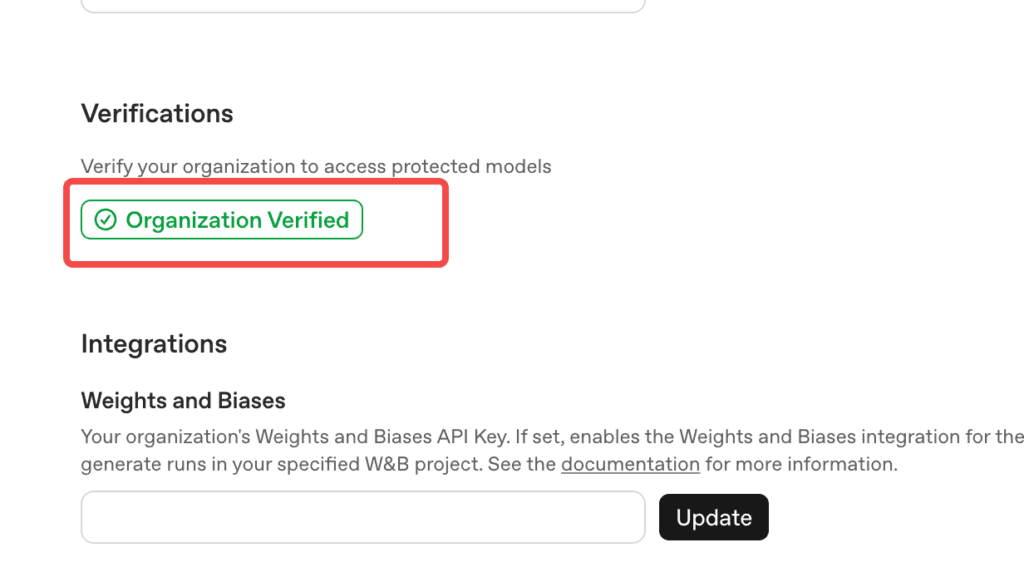Click the 'generate runs' text
This screenshot has width=1024, height=587.
point(138,464)
